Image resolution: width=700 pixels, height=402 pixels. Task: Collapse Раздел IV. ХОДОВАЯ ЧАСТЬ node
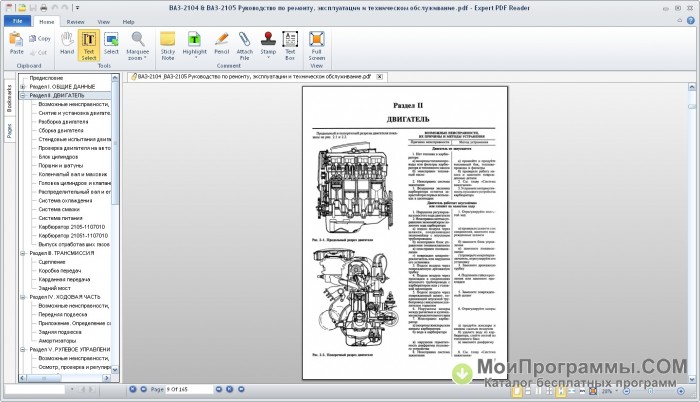23,297
